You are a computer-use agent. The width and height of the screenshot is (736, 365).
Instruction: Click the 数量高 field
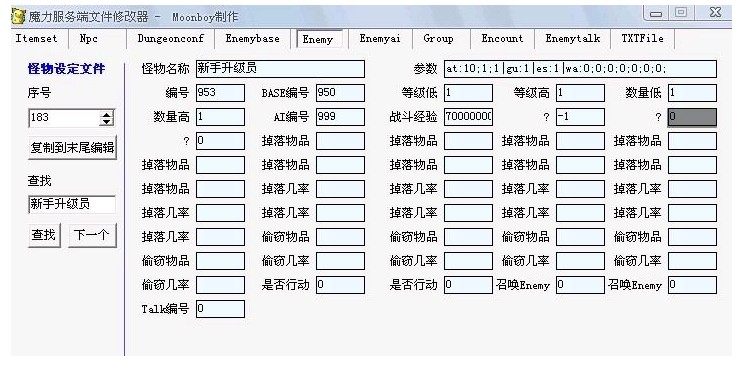click(x=220, y=117)
